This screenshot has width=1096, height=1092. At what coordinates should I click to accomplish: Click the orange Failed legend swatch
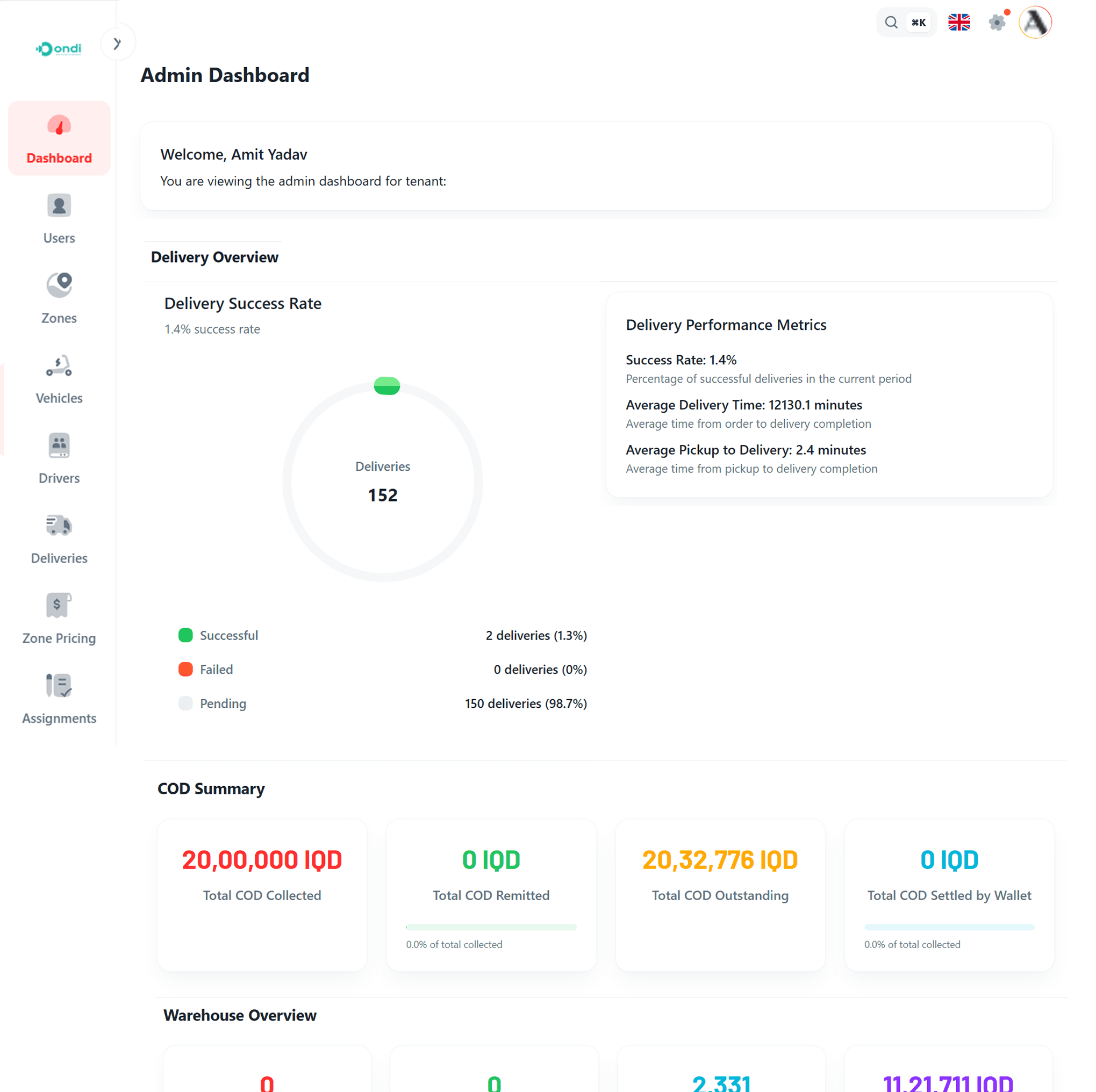coord(185,669)
